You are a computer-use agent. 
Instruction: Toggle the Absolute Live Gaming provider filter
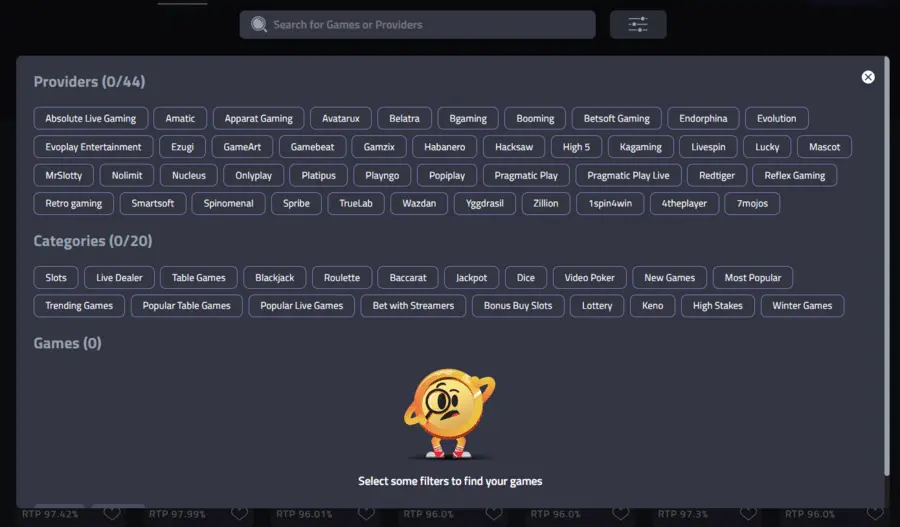91,118
